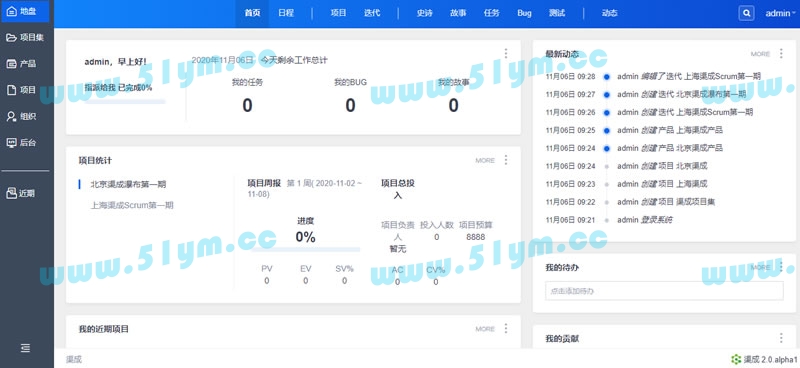
Task: Open the 我的近期项目 block options menu
Action: 506,329
